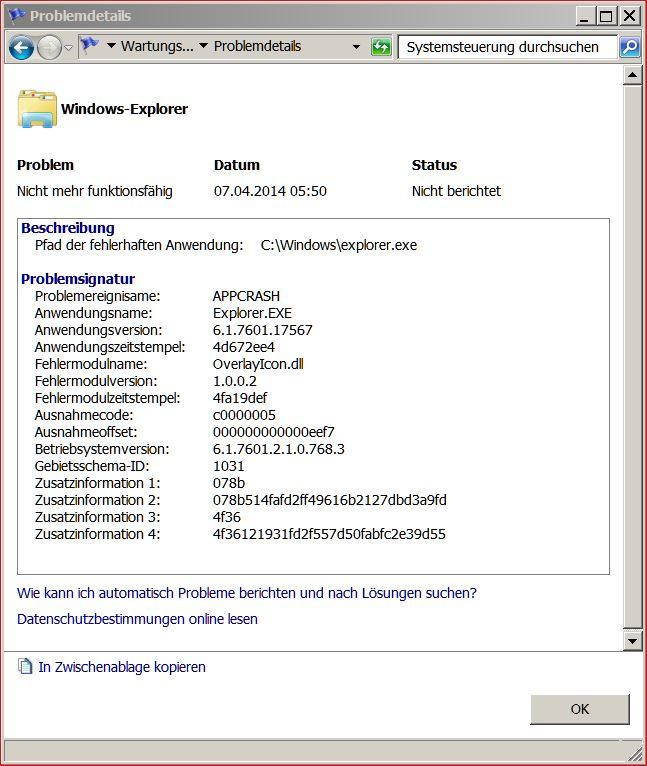The image size is (647, 766).
Task: Open the Wartungs... breadcrumb
Action: [157, 46]
